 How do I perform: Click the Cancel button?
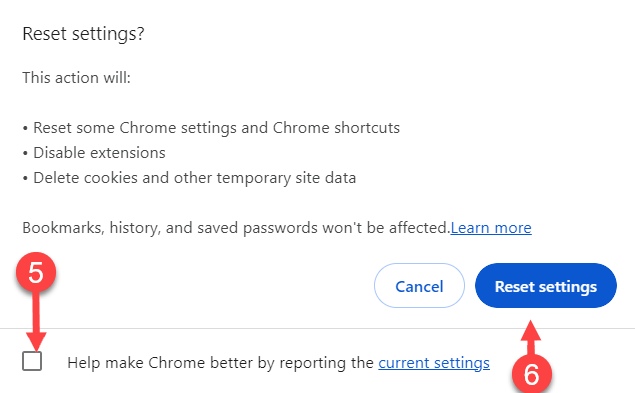pyautogui.click(x=419, y=286)
